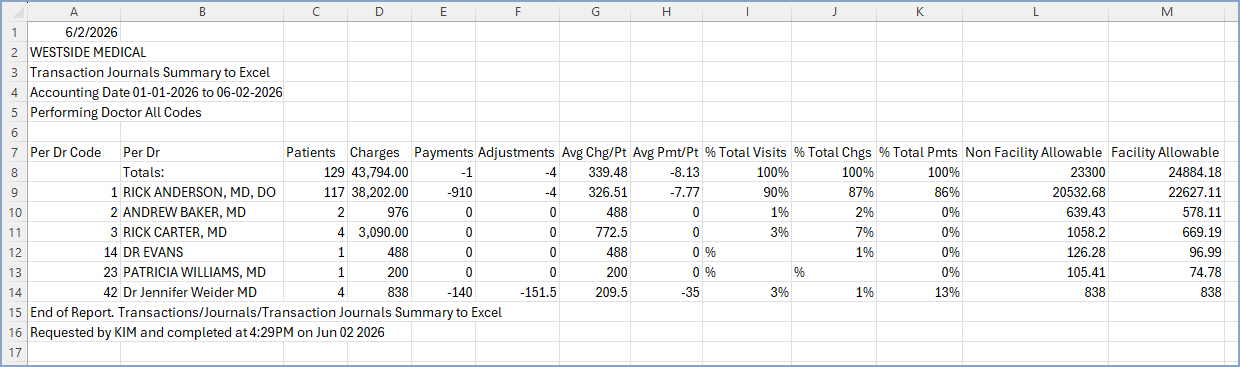
Task: Click the WESTSIDE MEDICAL cell
Action: point(74,52)
